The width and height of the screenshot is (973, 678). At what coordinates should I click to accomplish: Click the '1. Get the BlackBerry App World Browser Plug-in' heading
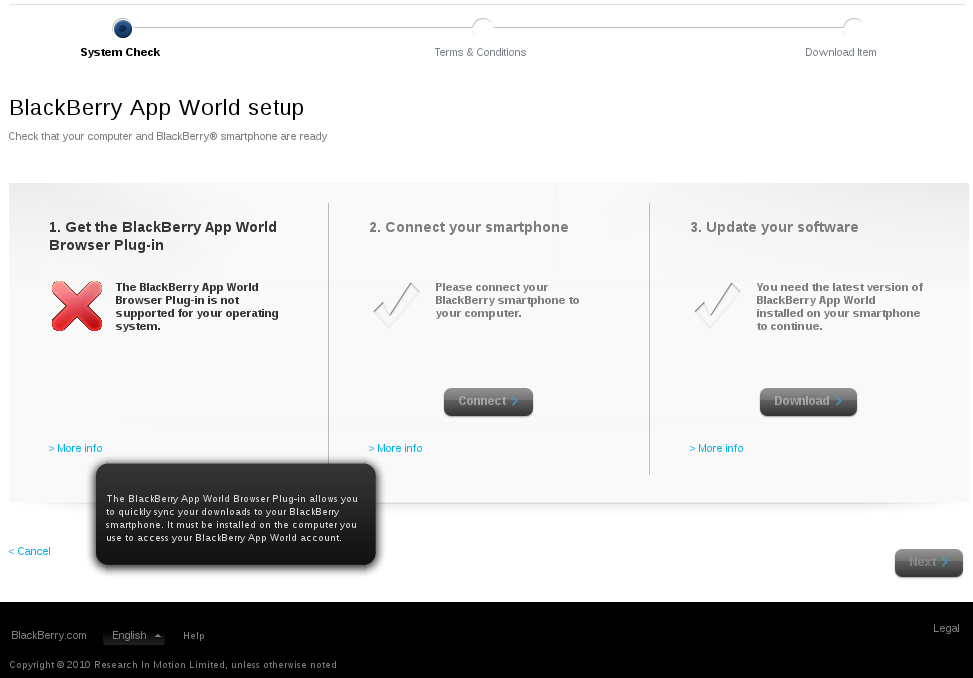163,236
